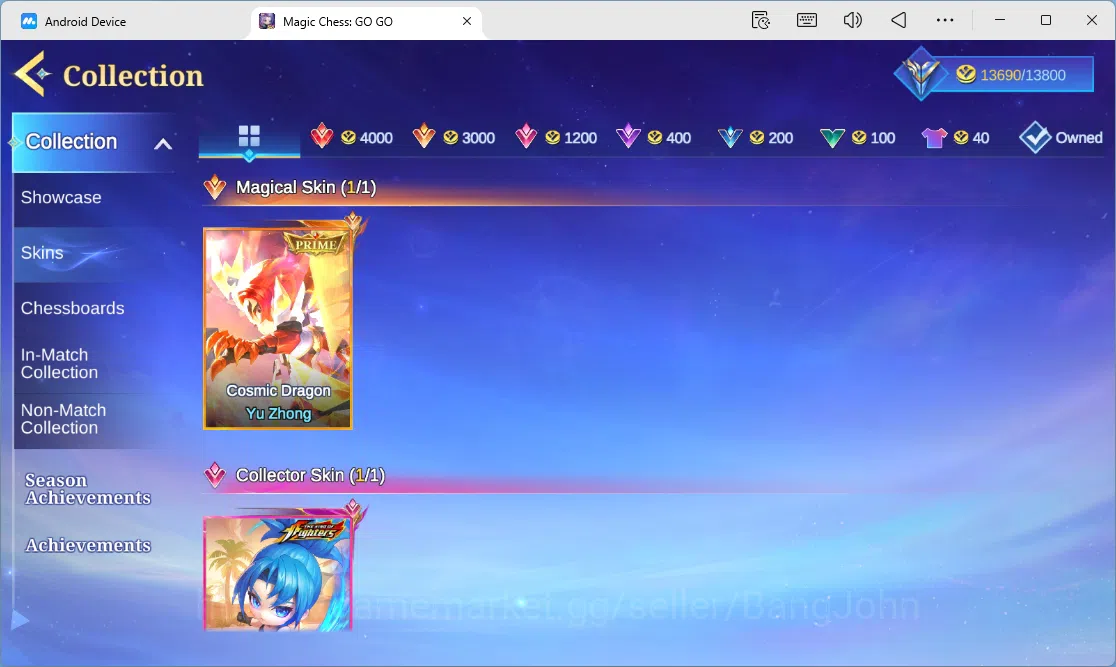Filter by 200 point blue gem tier

(756, 137)
